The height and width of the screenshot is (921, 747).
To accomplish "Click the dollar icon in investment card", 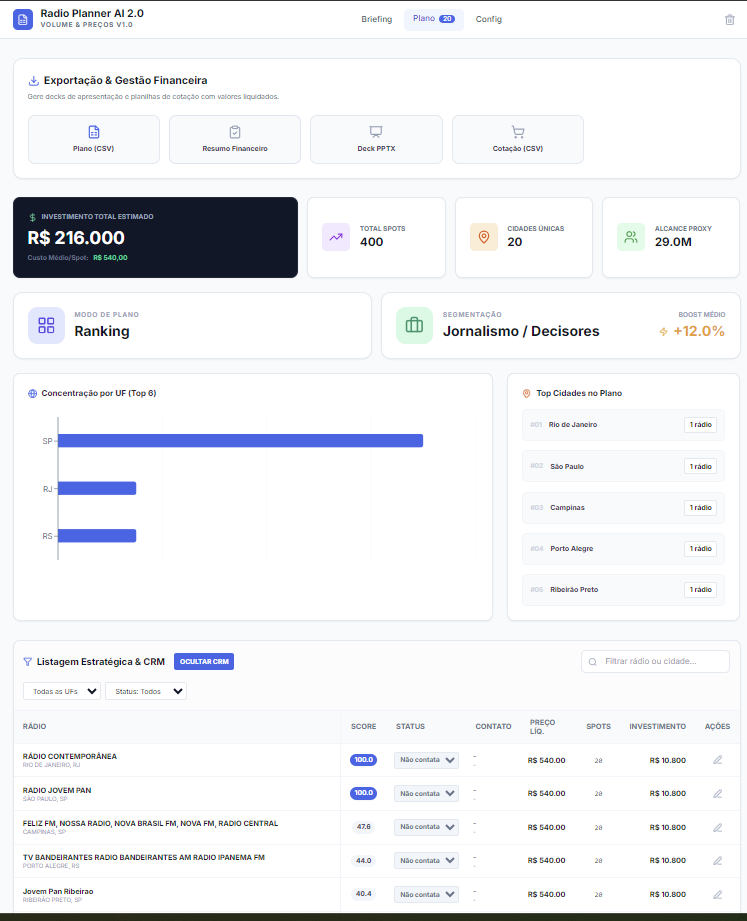I will pos(32,217).
